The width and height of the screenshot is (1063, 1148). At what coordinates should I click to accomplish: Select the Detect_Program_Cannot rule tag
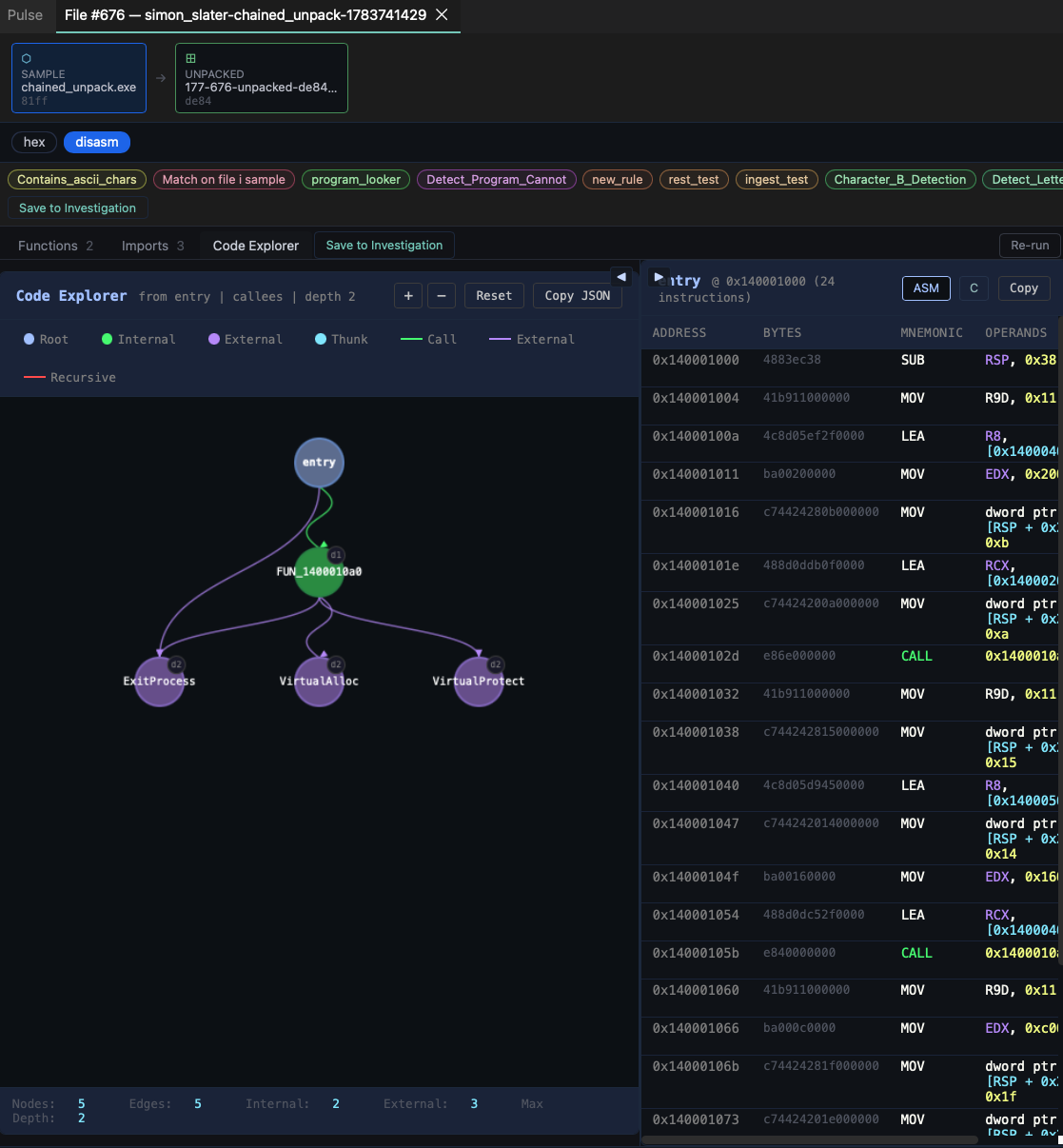tap(496, 179)
